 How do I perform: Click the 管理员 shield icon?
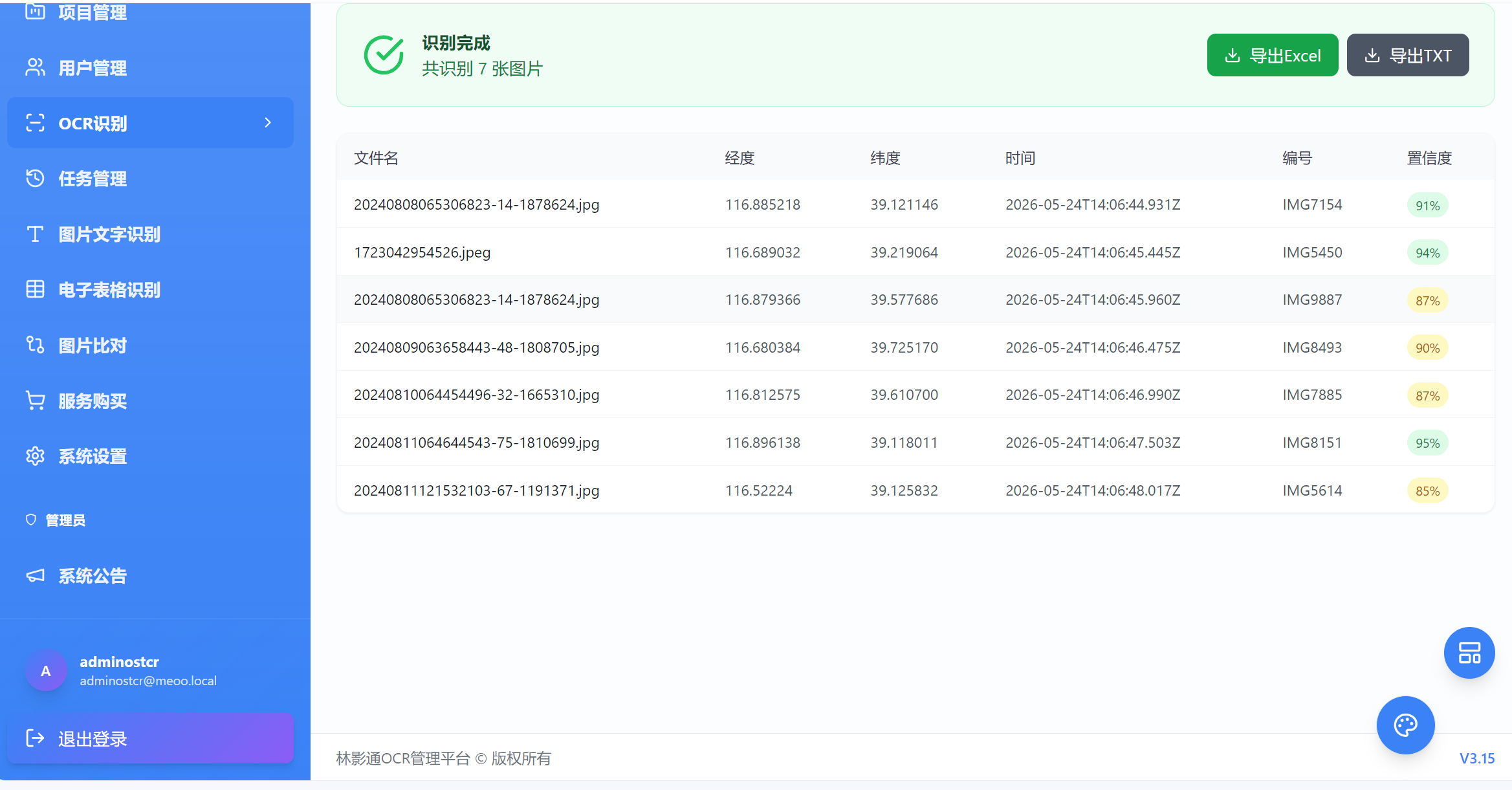pos(30,520)
